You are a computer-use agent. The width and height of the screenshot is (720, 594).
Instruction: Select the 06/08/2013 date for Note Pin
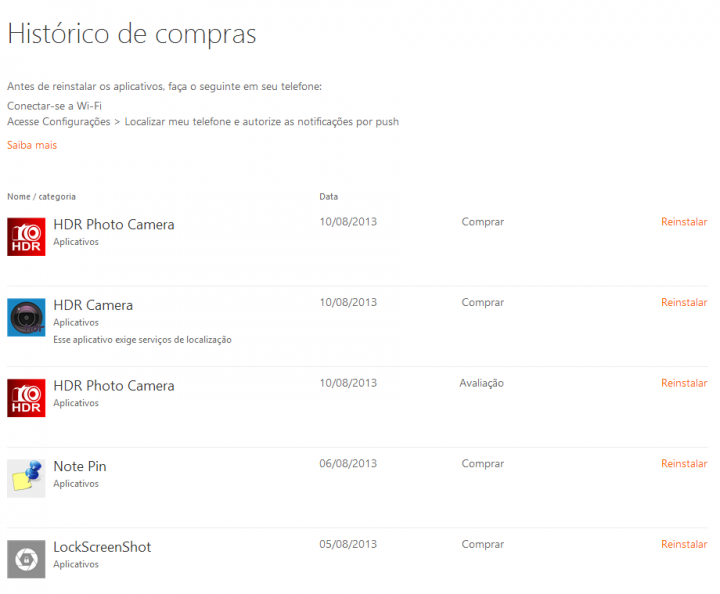[348, 464]
